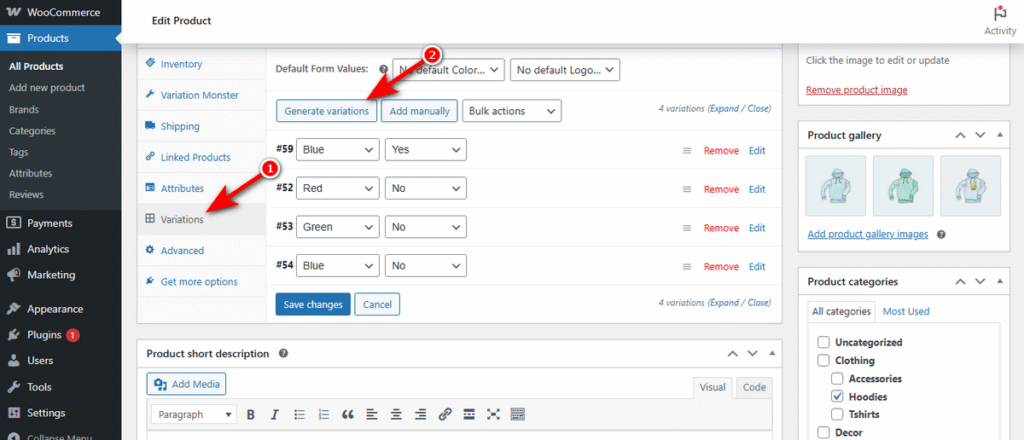The image size is (1024, 440).
Task: Align text left in editor
Action: pos(372,414)
